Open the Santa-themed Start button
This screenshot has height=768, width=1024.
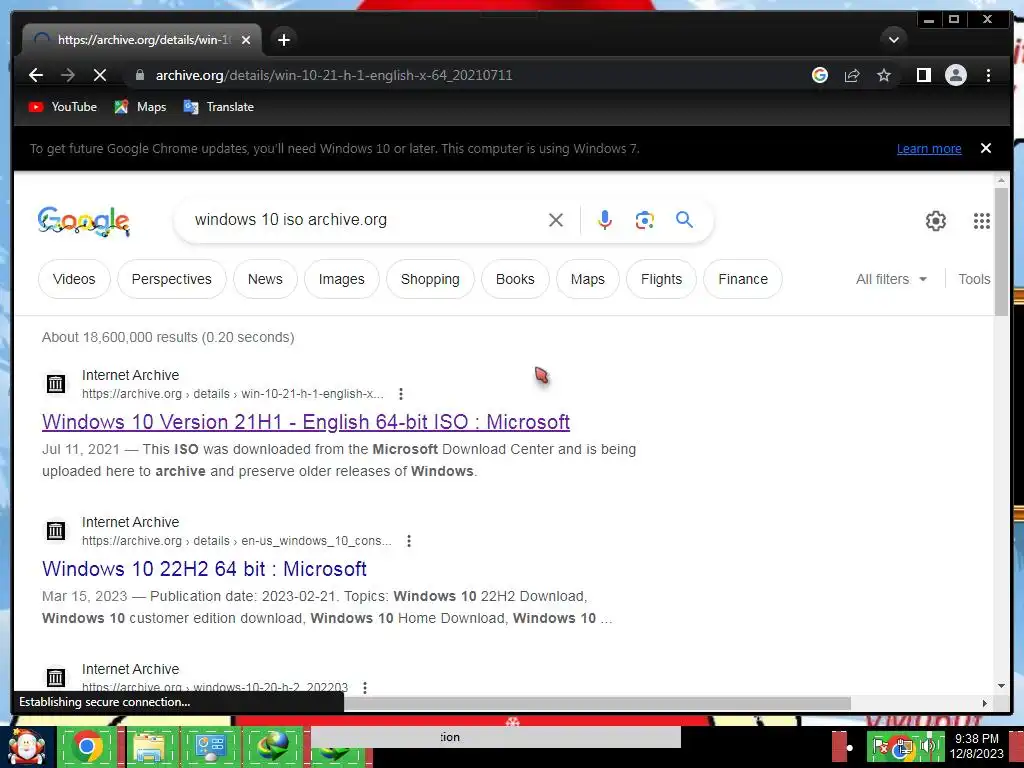click(27, 747)
